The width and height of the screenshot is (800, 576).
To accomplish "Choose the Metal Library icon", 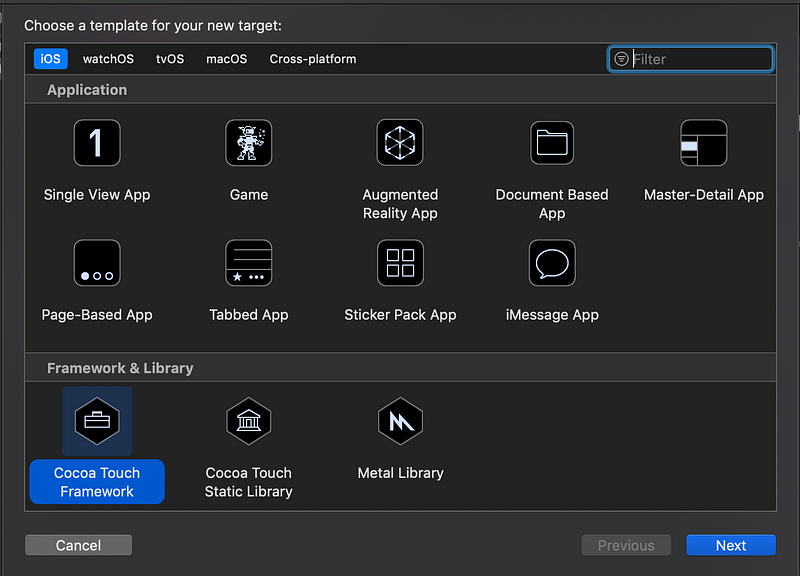I will coord(400,421).
